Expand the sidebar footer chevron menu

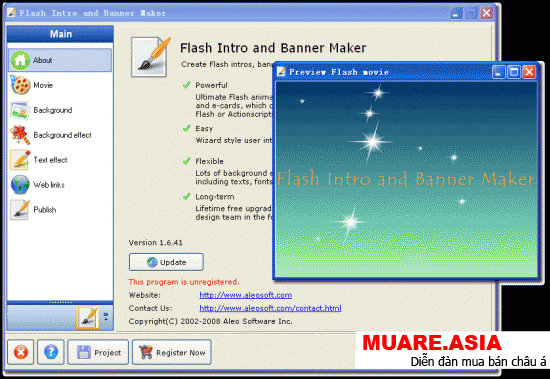click(x=106, y=317)
